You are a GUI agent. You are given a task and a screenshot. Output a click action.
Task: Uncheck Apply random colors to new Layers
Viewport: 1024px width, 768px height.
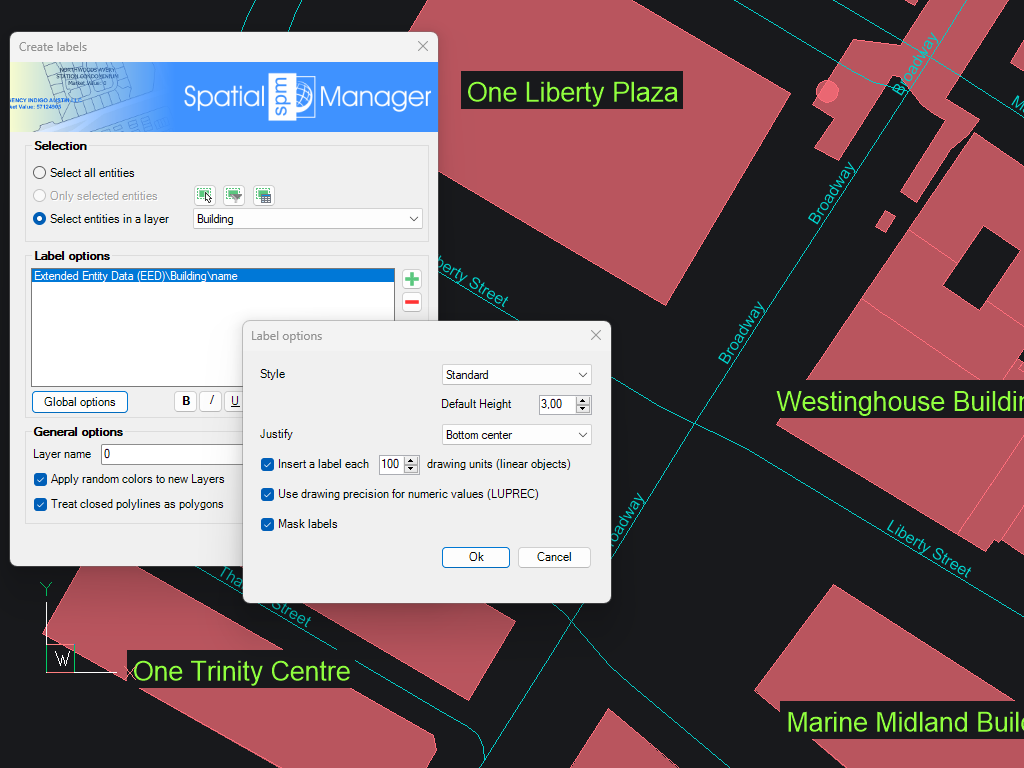tap(40, 479)
